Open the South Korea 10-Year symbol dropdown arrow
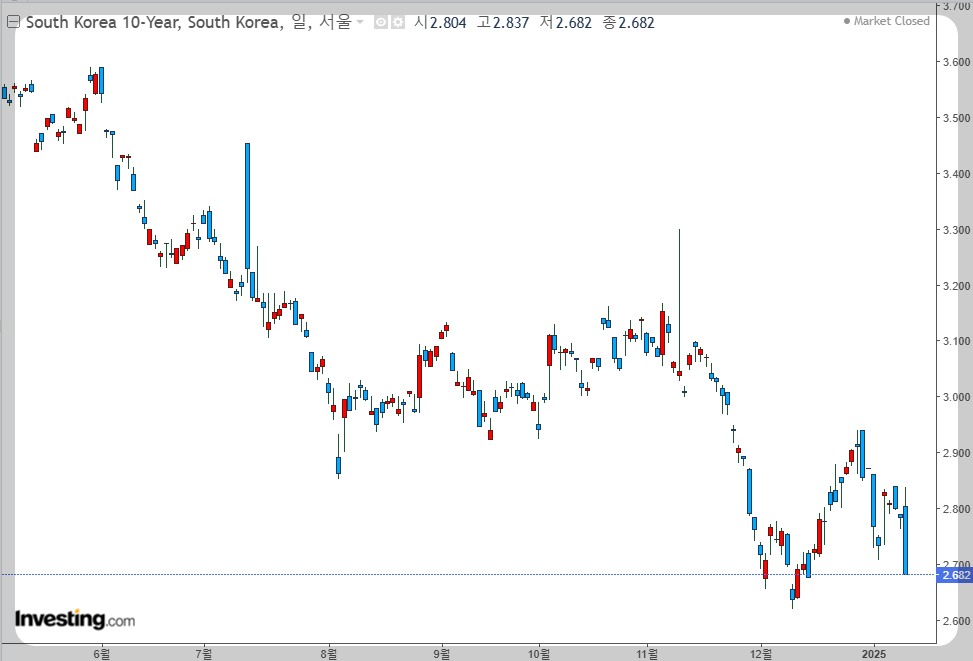 pyautogui.click(x=360, y=22)
